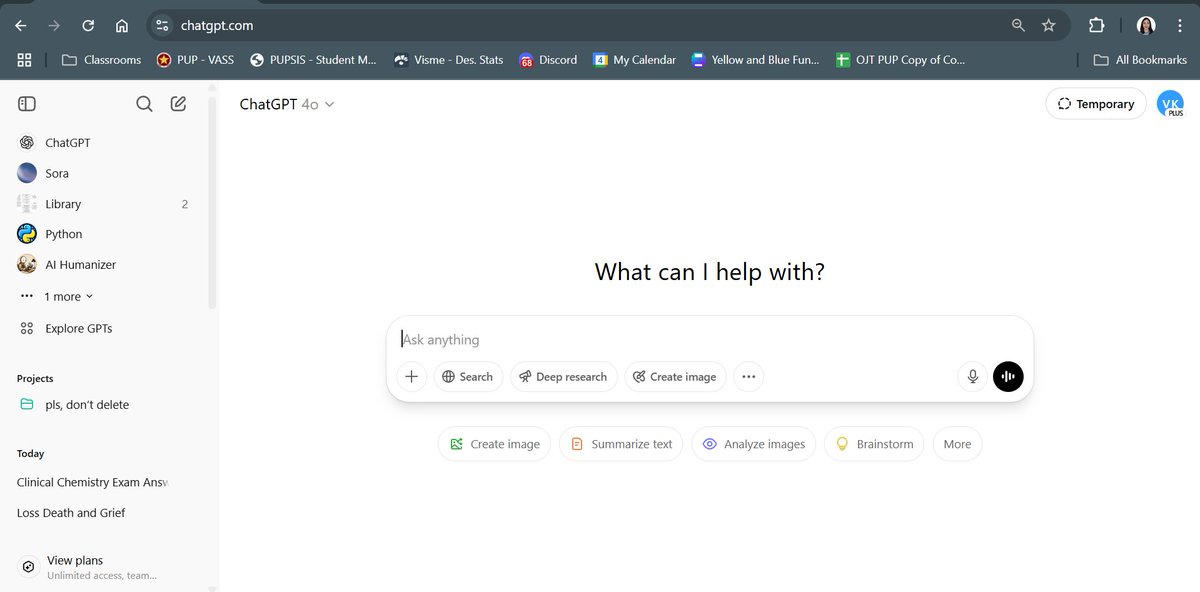1200x592 pixels.
Task: Open the Visme Des. Stats bookmark
Action: [448, 60]
